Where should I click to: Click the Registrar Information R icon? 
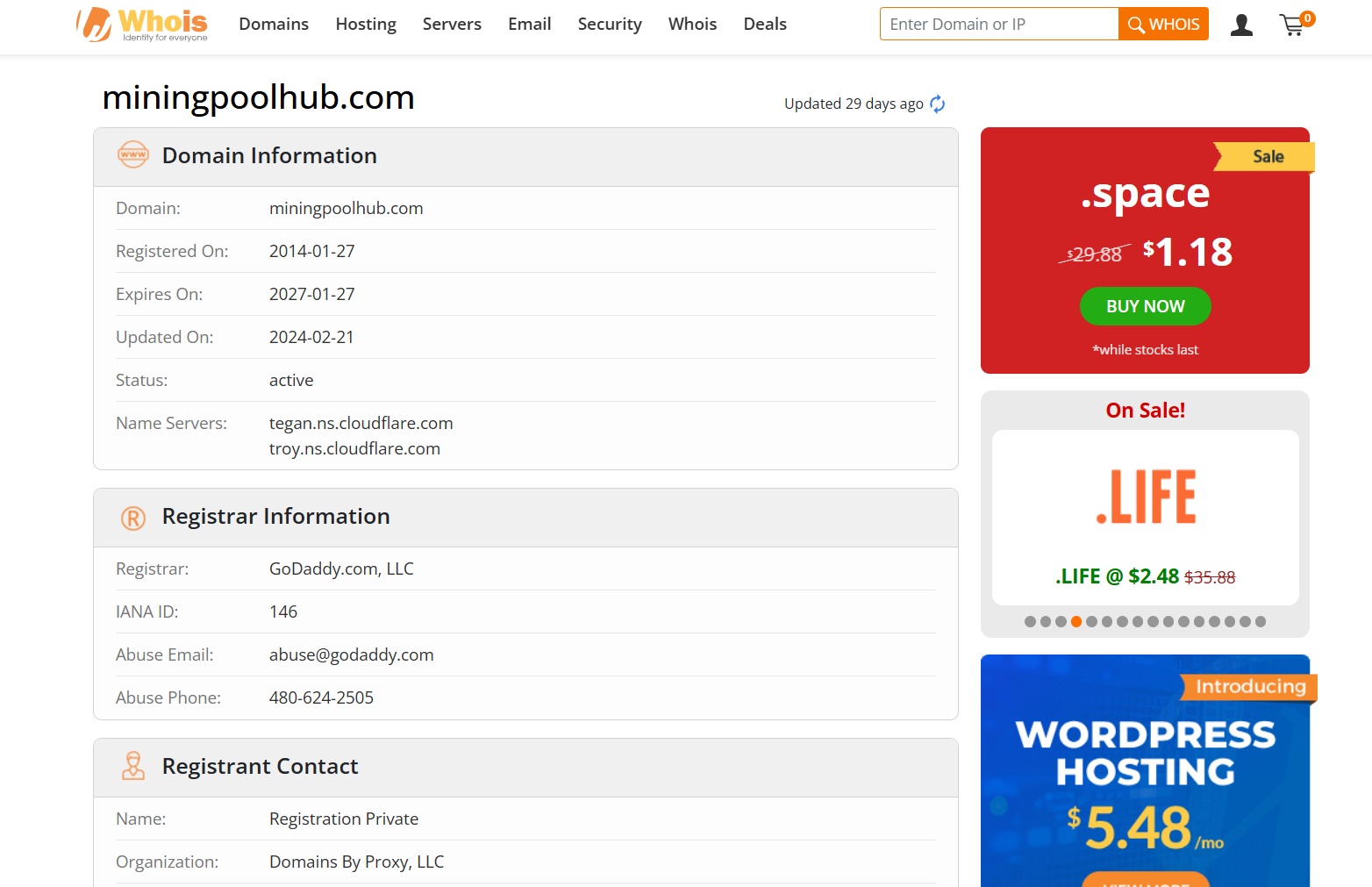pyautogui.click(x=133, y=519)
